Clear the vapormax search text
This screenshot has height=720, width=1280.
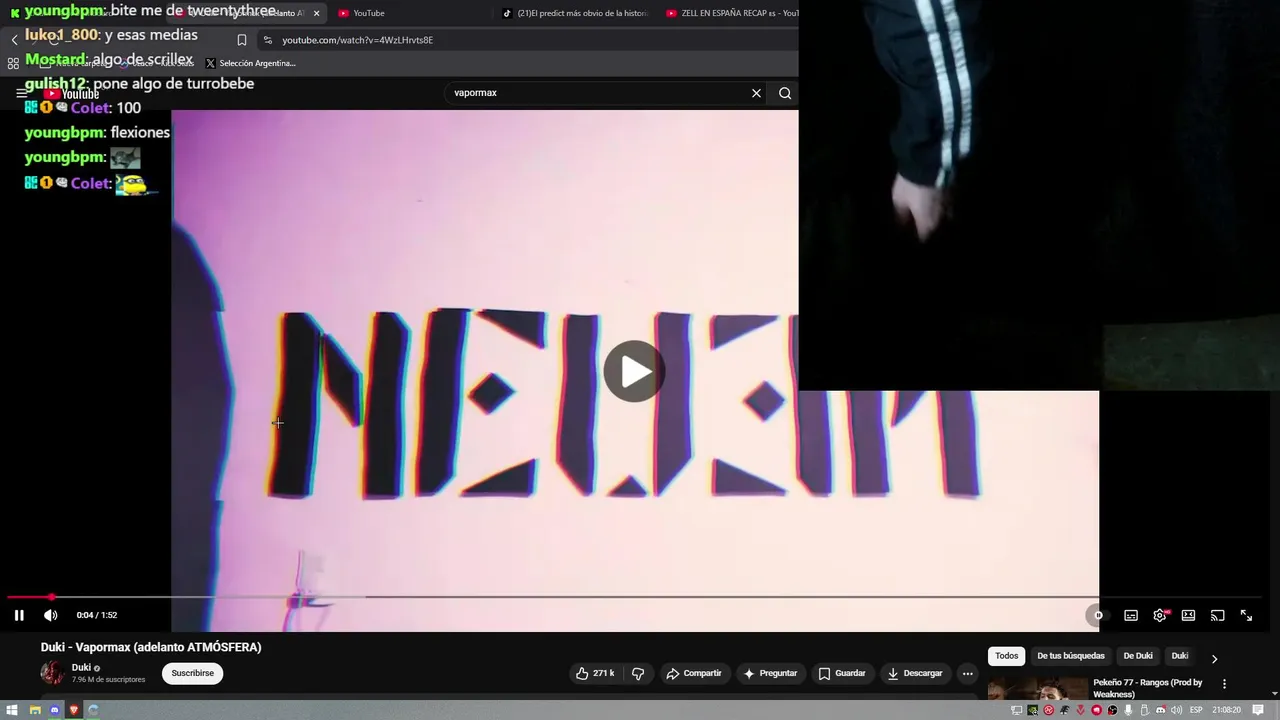click(756, 93)
